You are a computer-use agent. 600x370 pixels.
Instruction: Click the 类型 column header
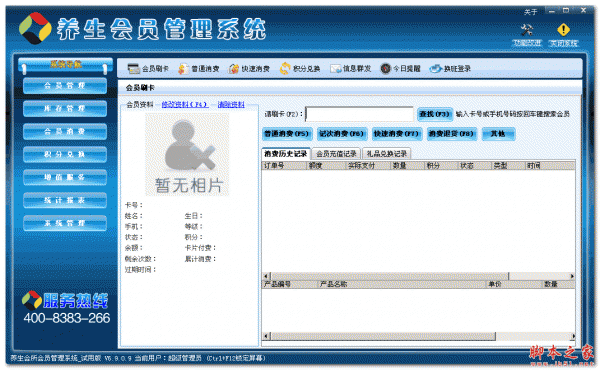[x=508, y=166]
